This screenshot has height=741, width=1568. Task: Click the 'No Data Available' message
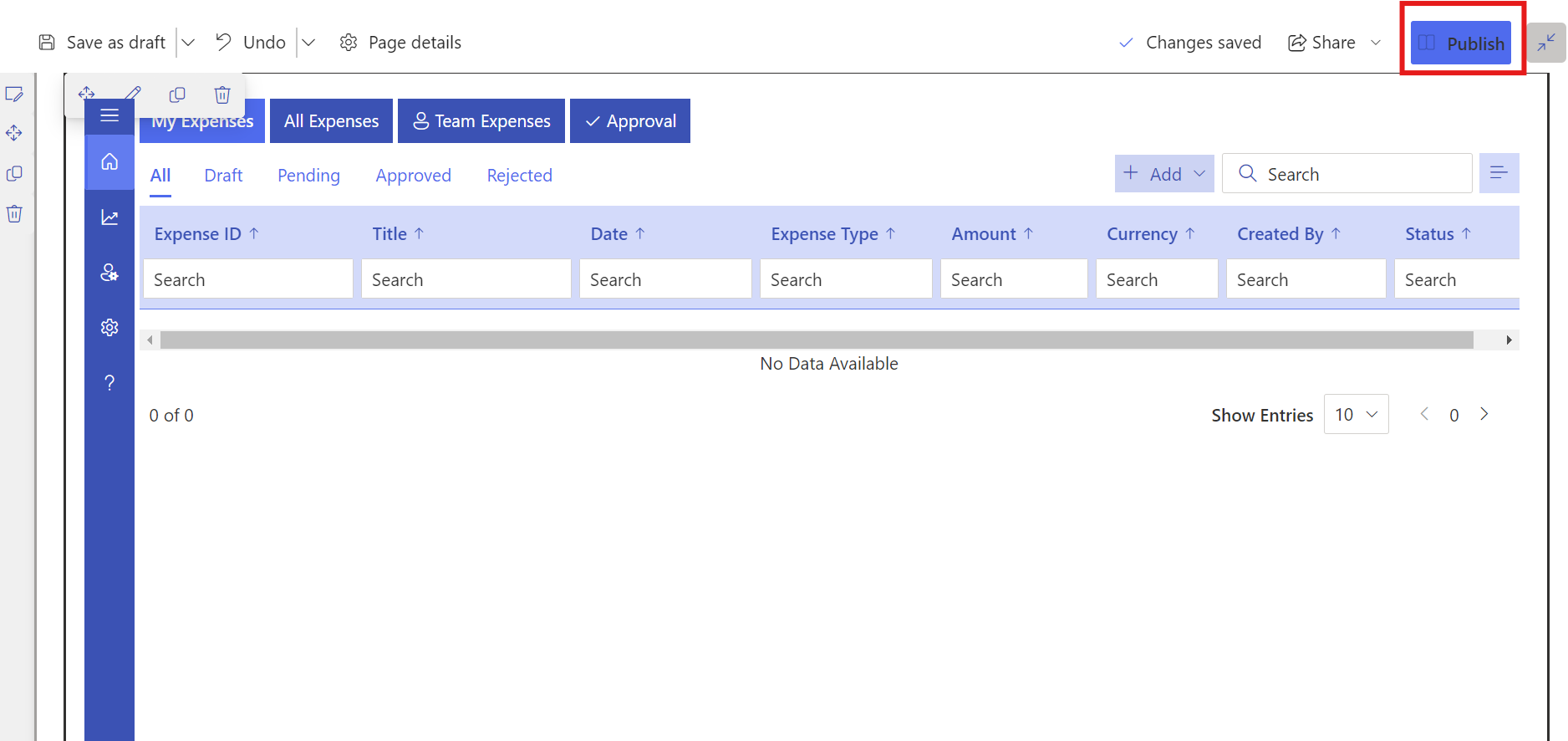coord(829,364)
